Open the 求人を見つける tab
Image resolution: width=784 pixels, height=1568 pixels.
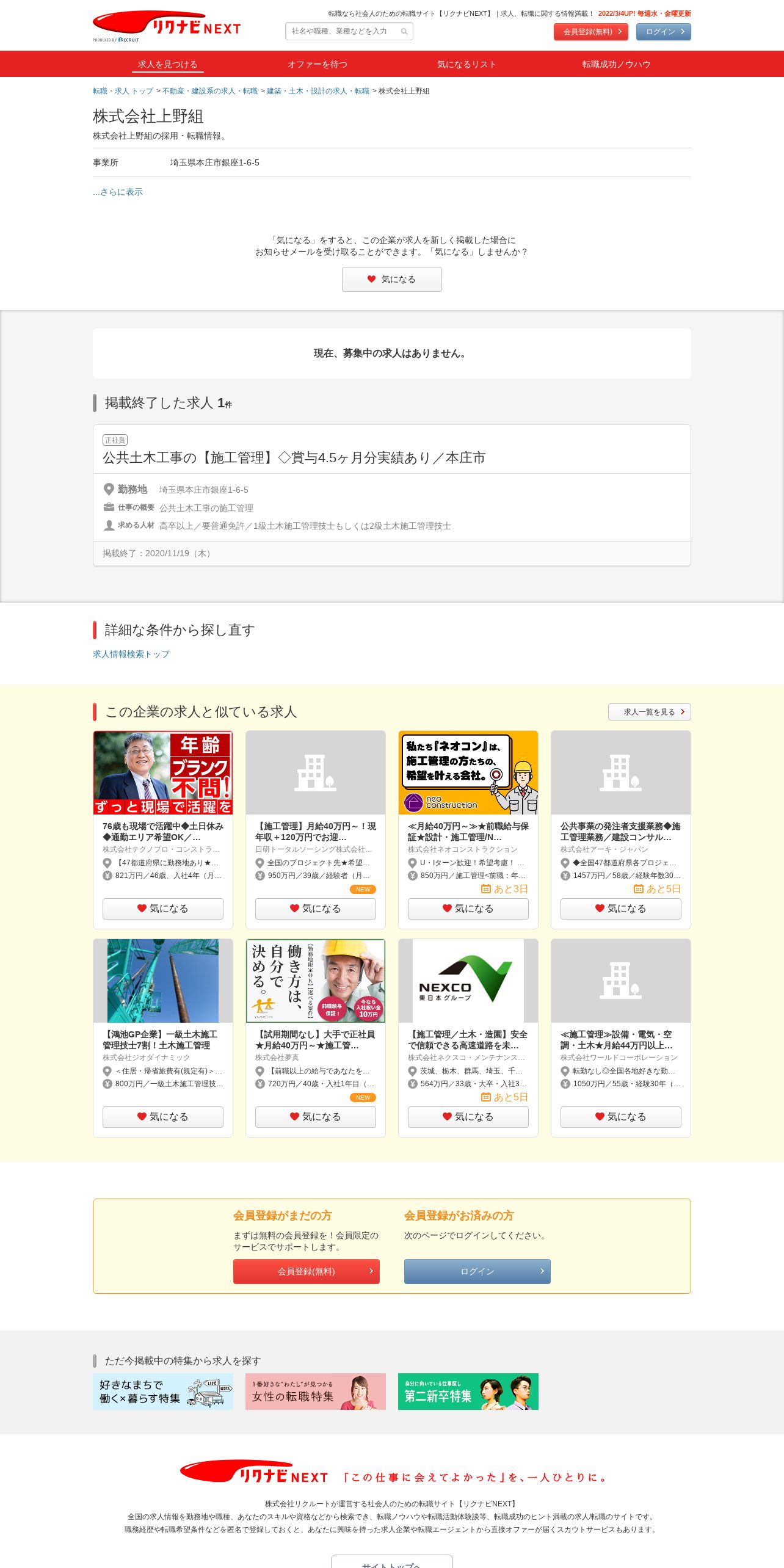167,64
